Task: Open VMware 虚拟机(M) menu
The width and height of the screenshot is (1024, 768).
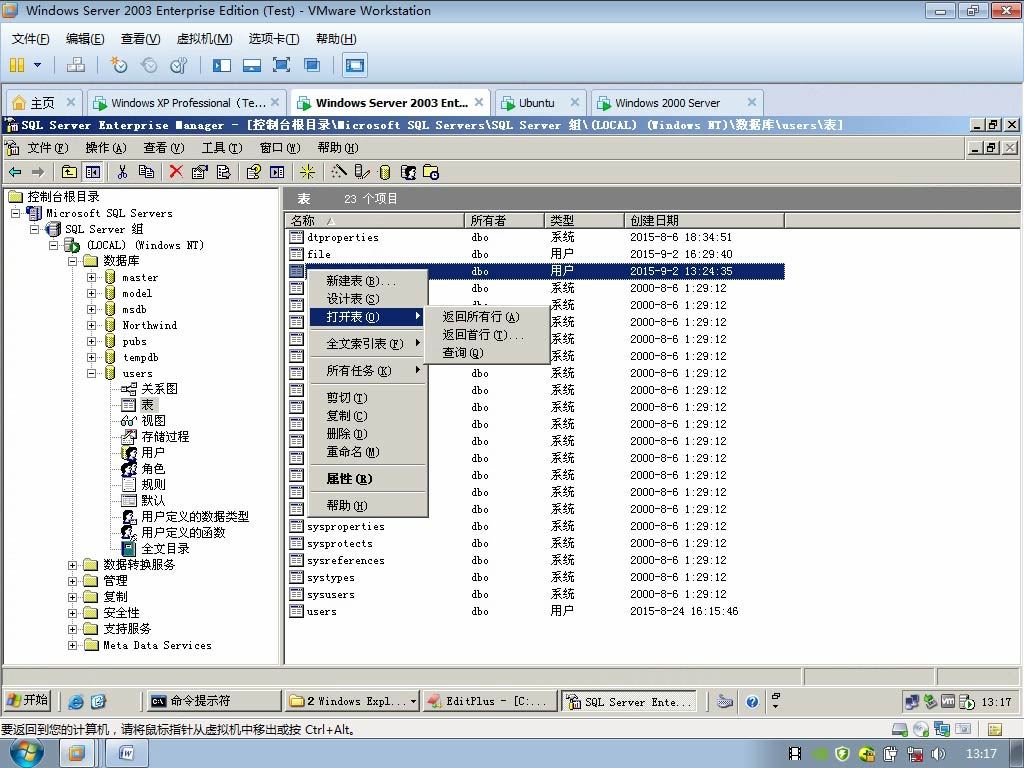Action: 204,39
